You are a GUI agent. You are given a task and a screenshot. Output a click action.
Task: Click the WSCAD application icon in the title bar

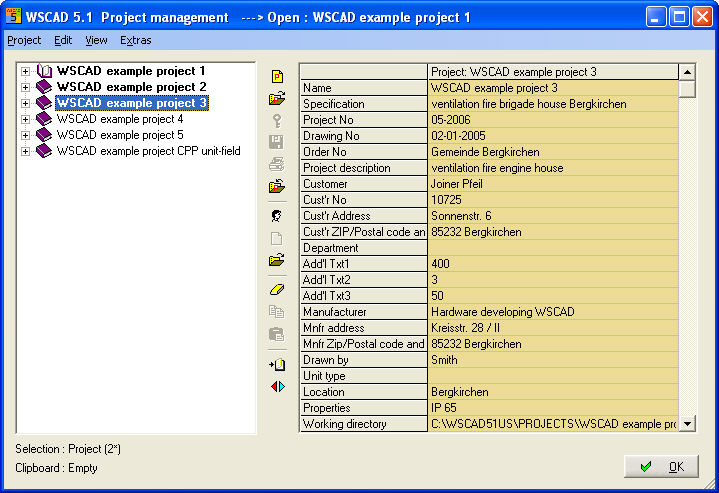(13, 17)
